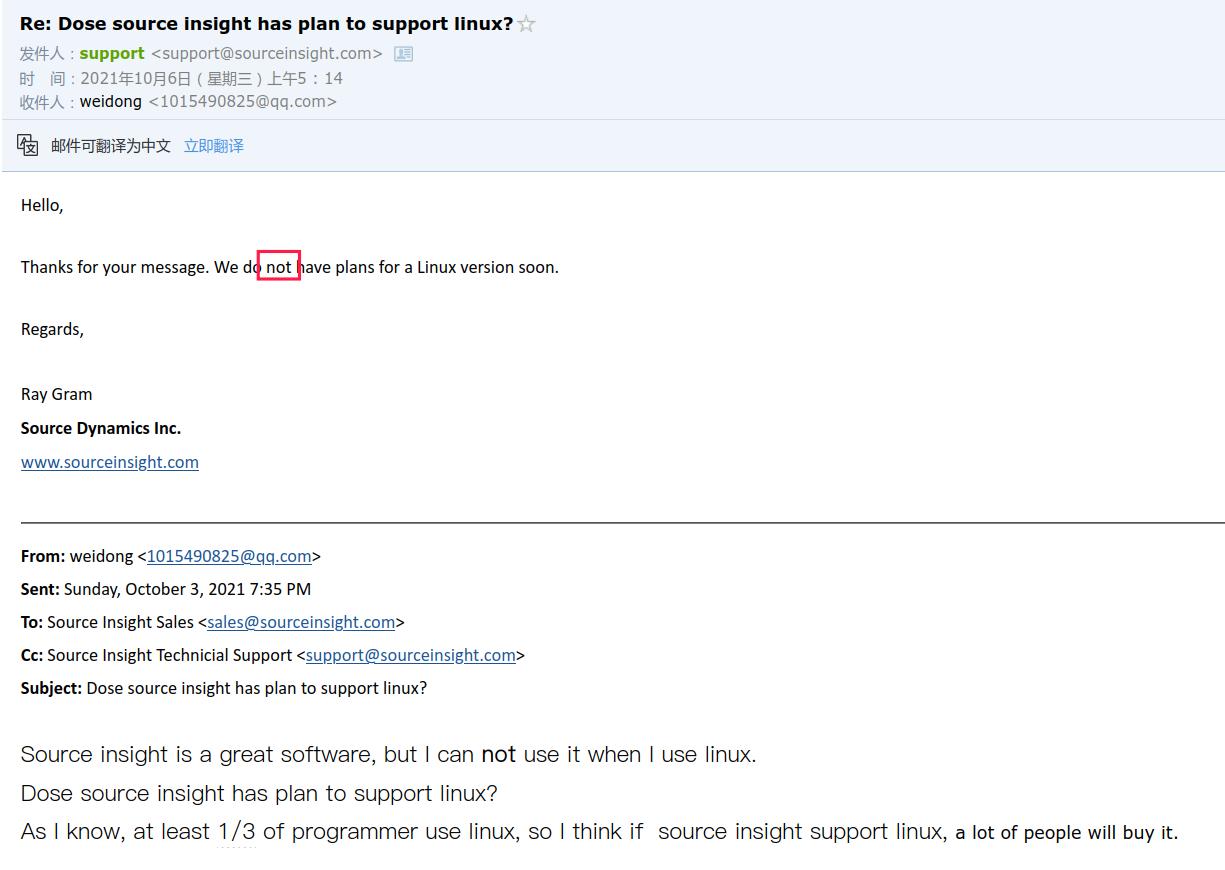Click the green sender name "support"

112,54
